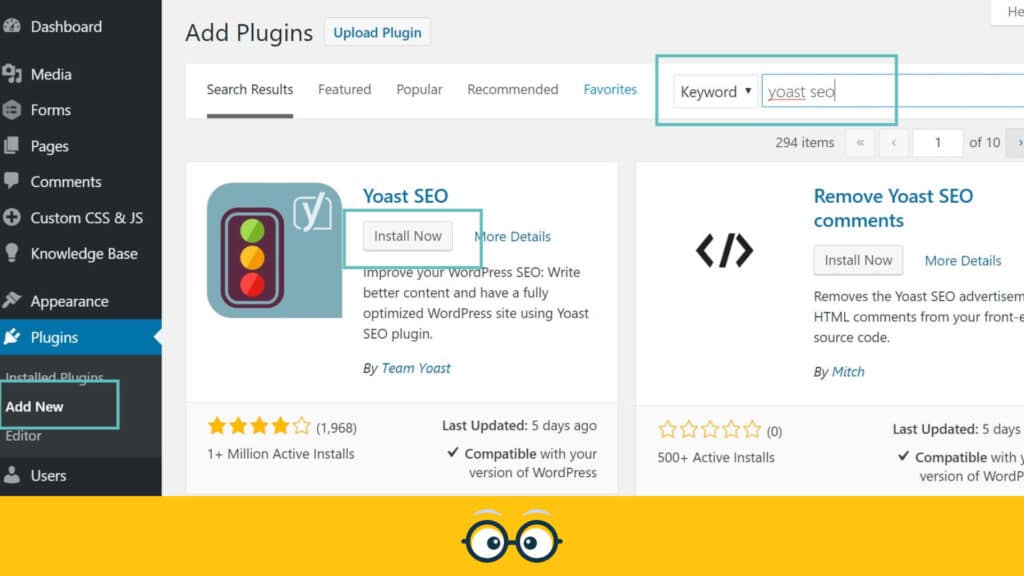Click the current page number field
Screen dimensions: 1024x576
(x=938, y=142)
